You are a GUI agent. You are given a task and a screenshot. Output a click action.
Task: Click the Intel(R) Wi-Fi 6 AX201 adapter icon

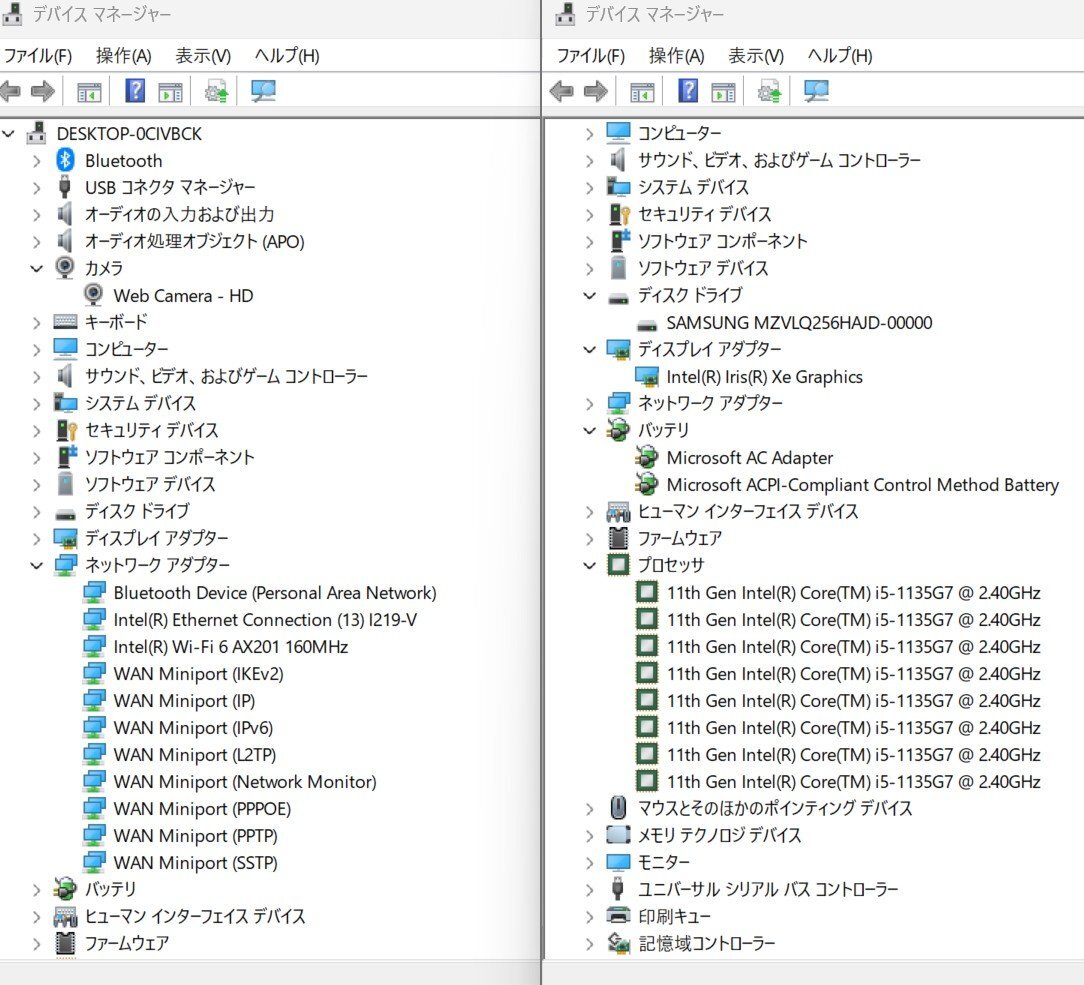pyautogui.click(x=94, y=646)
